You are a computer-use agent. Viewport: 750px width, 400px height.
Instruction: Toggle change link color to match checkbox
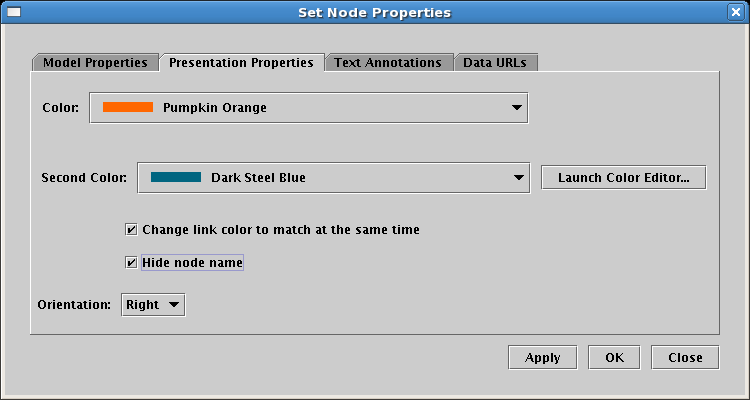131,230
